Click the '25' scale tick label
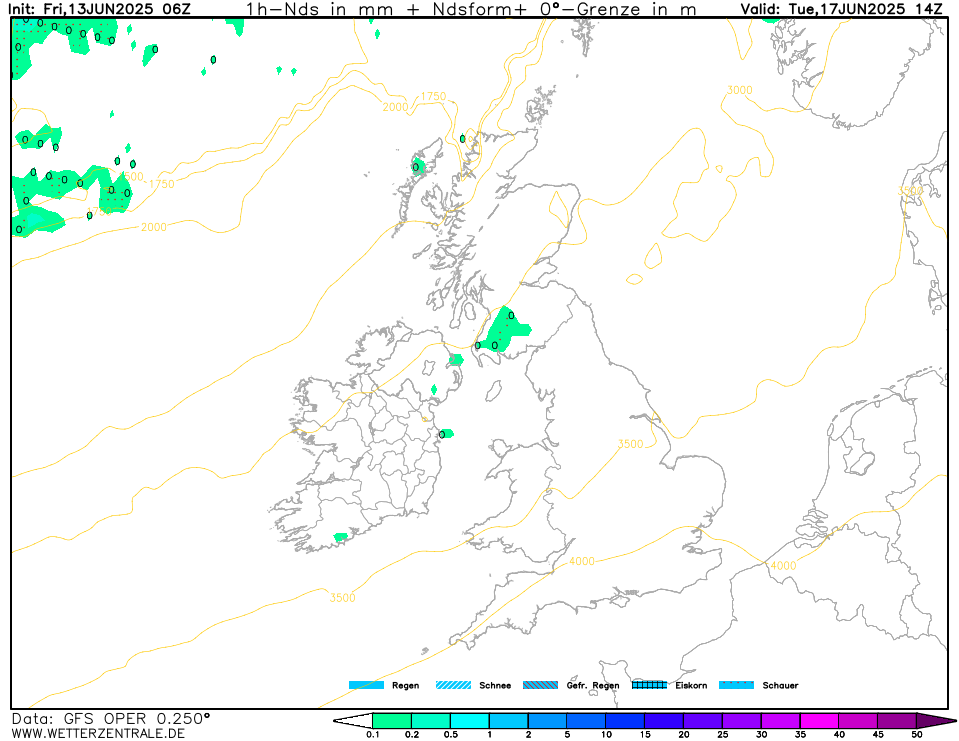Image resolution: width=959 pixels, height=741 pixels. click(722, 735)
